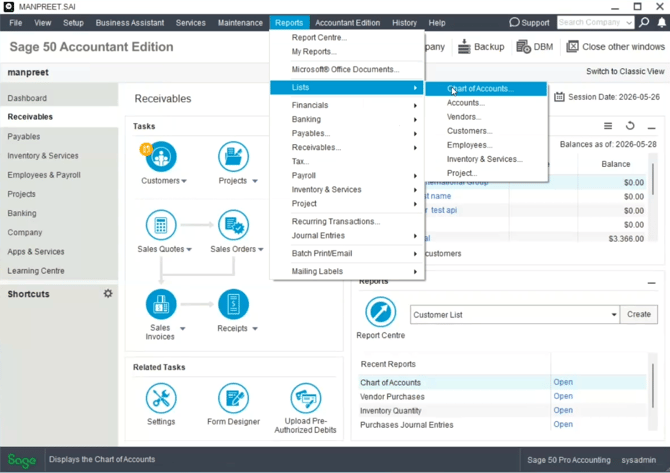Select Inventory & Services in Lists submenu
Viewport: 670px width, 473px height.
[486, 159]
